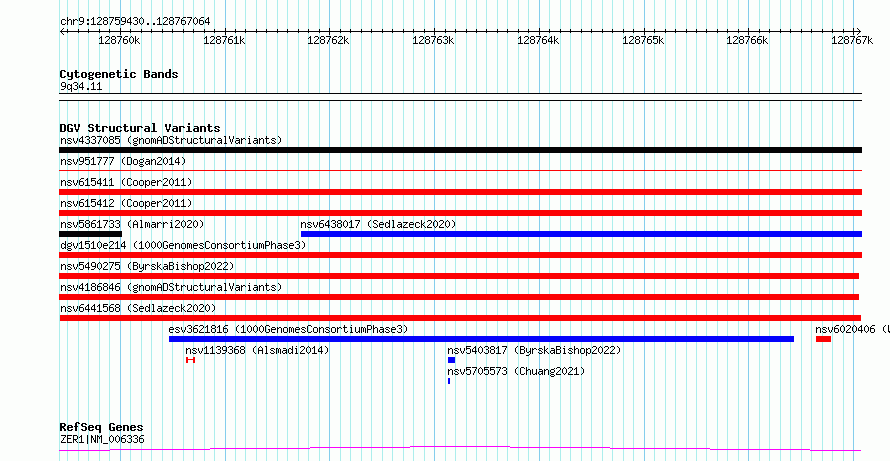
Task: Click nsv6441568 (Sedlazeck2020) label
Action: pyautogui.click(x=138, y=308)
